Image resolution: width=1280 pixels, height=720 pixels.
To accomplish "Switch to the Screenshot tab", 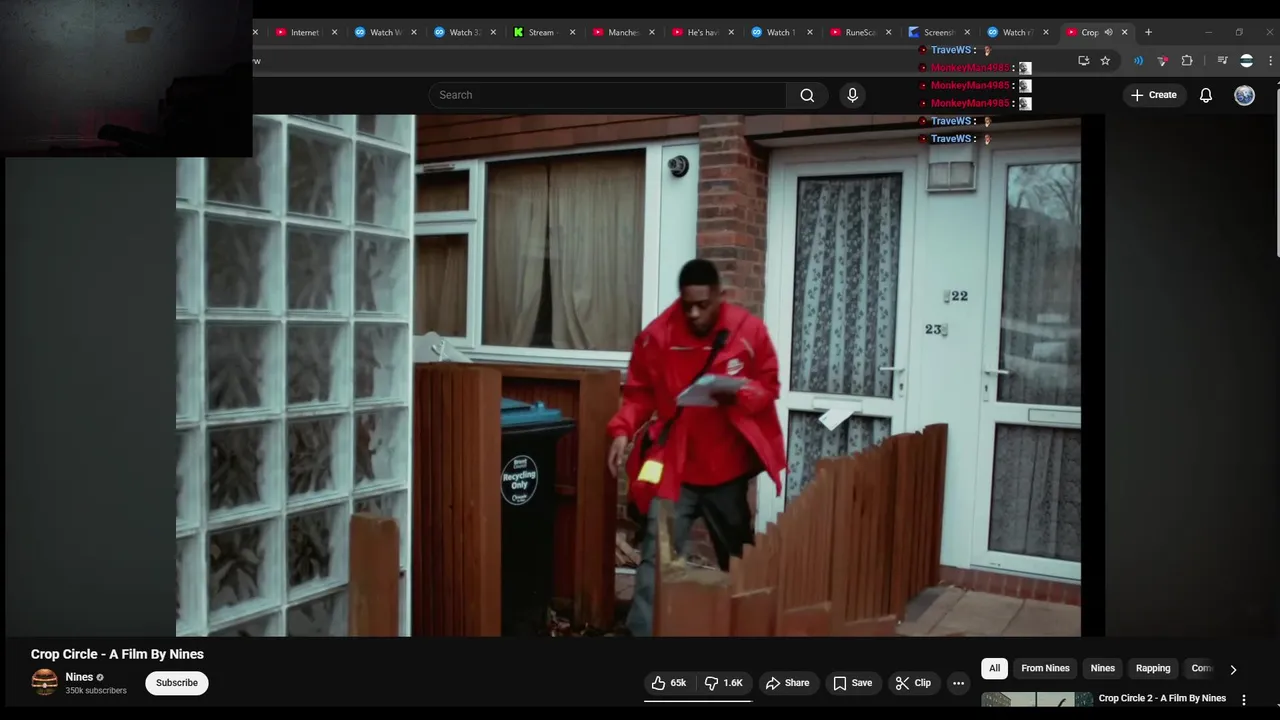I will [937, 32].
